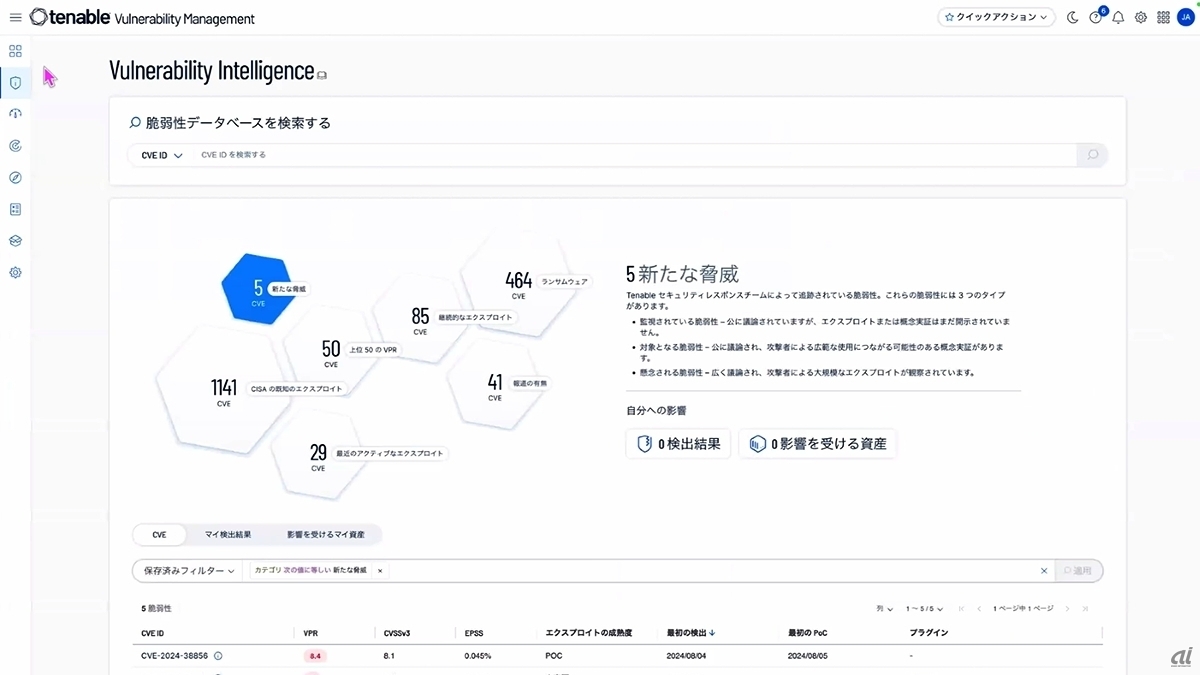Open settings gear in top bar
Image resolution: width=1200 pixels, height=675 pixels.
(x=1140, y=18)
